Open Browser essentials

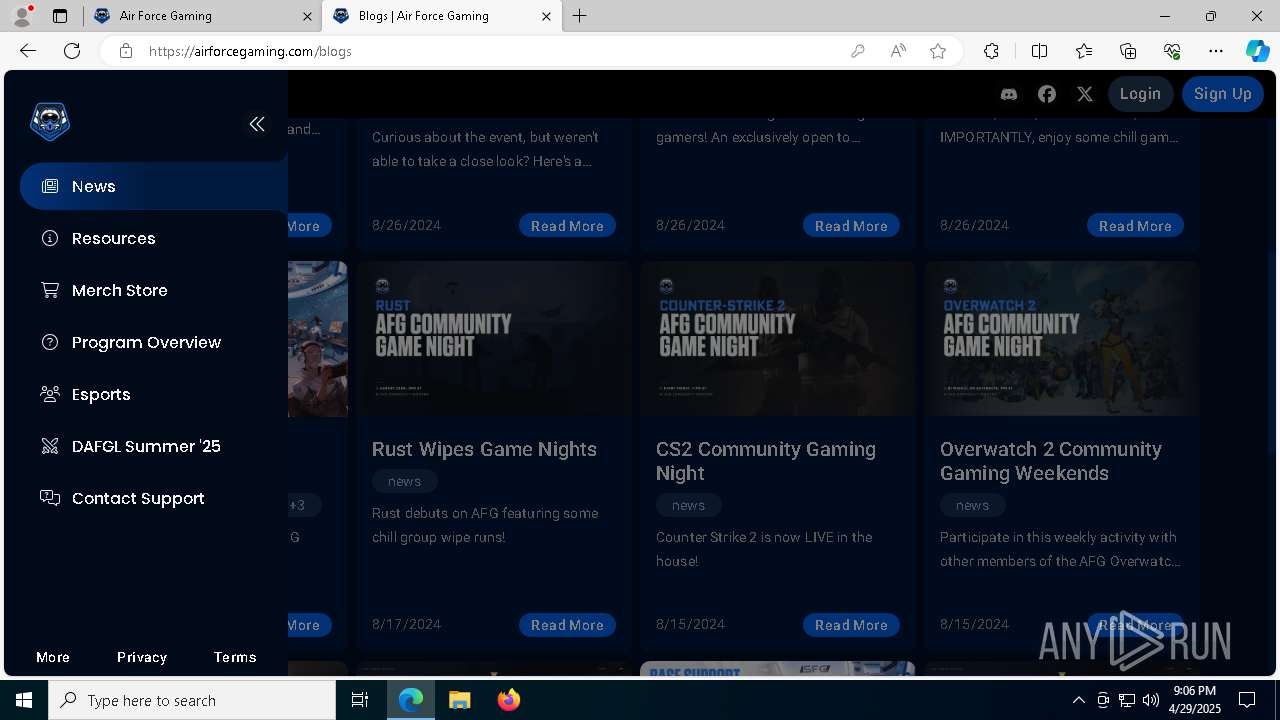point(1172,51)
